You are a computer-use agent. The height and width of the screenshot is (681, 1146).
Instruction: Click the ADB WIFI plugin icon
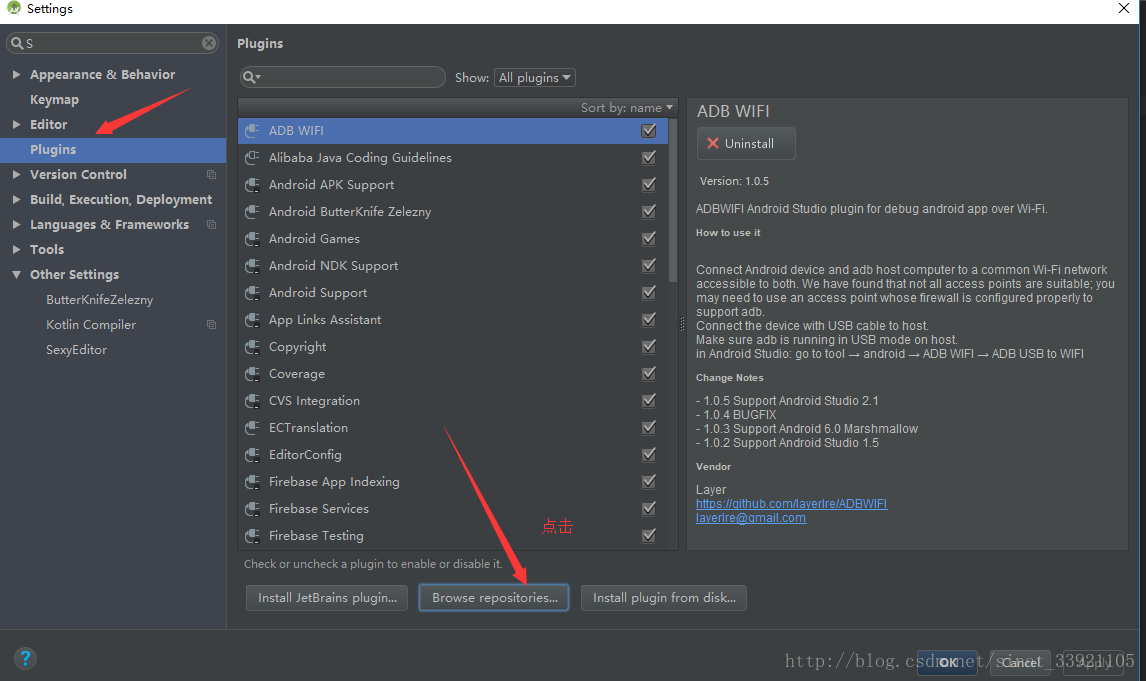252,131
